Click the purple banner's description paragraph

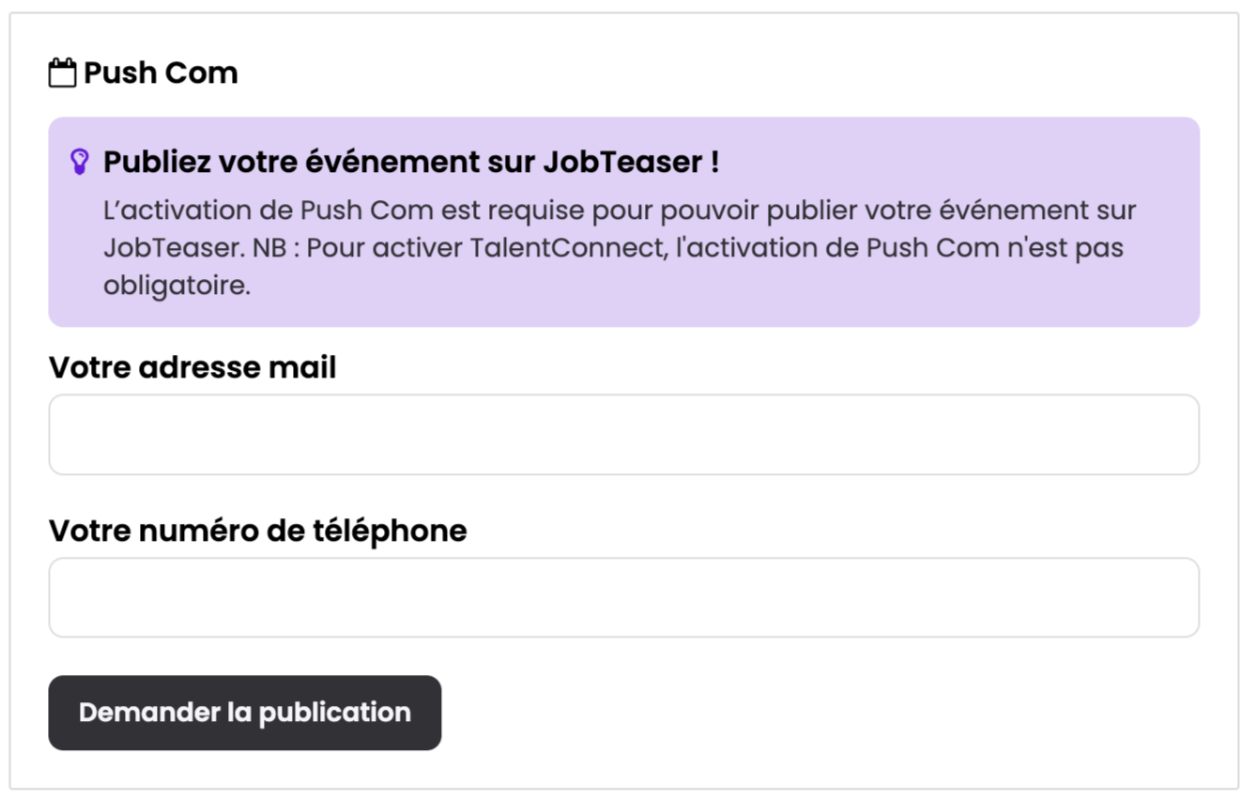[620, 249]
